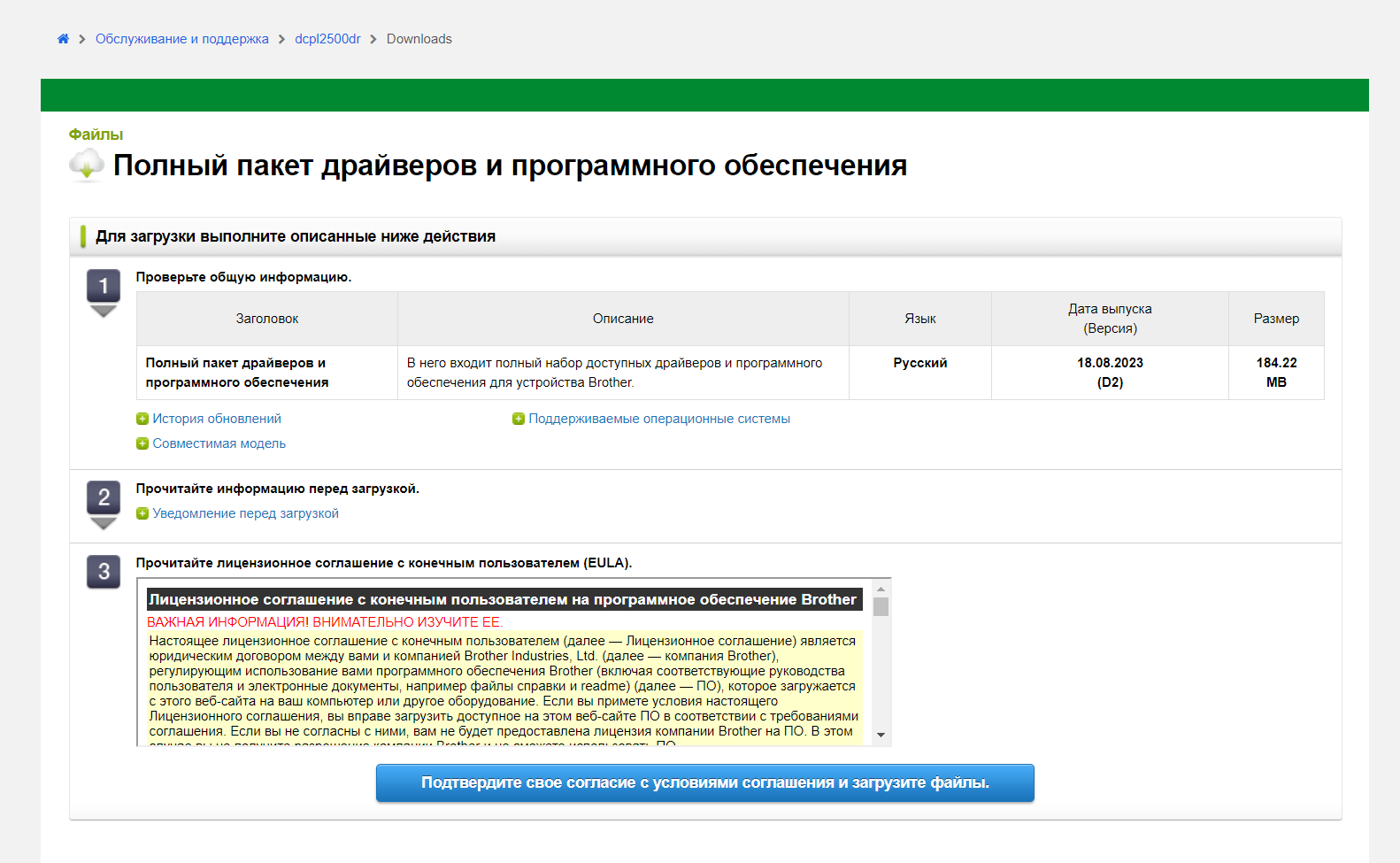Click the Размер column header
1400x863 pixels.
(x=1276, y=319)
